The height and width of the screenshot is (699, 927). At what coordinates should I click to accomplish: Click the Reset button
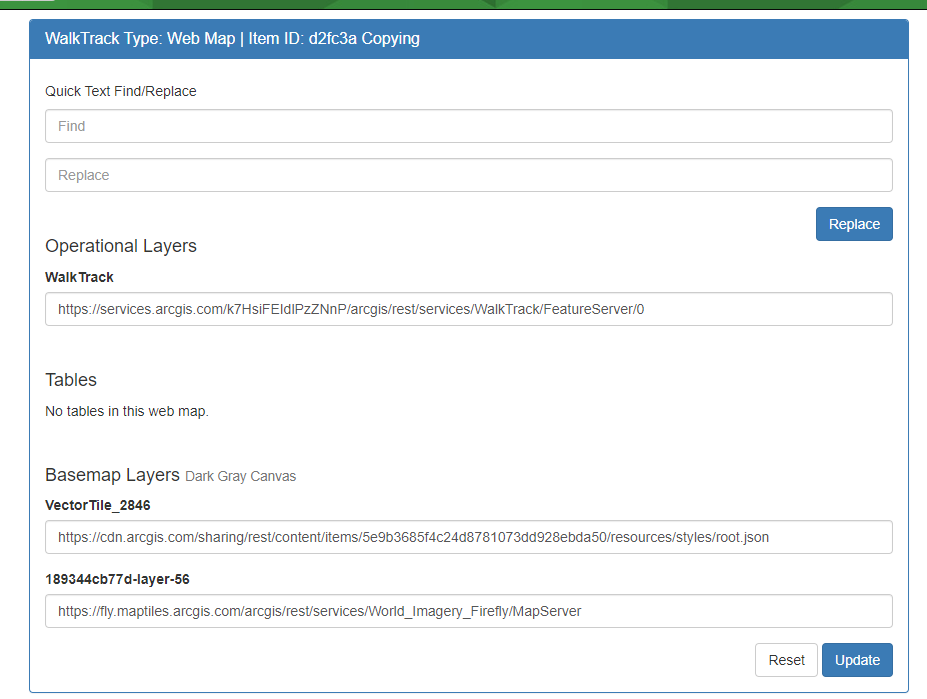(x=786, y=660)
